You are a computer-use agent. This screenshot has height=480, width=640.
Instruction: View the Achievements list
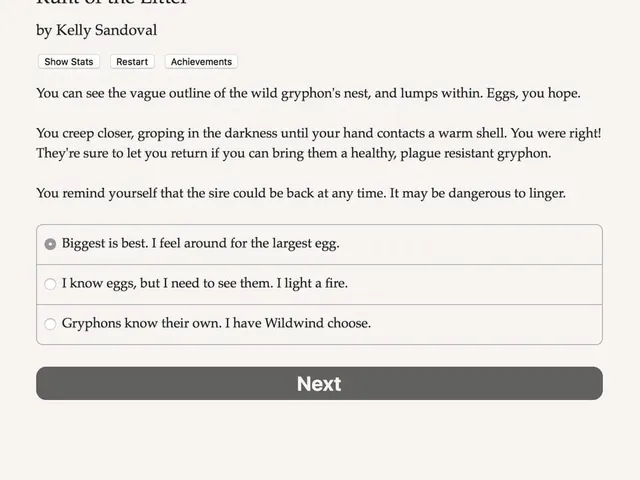click(x=201, y=62)
